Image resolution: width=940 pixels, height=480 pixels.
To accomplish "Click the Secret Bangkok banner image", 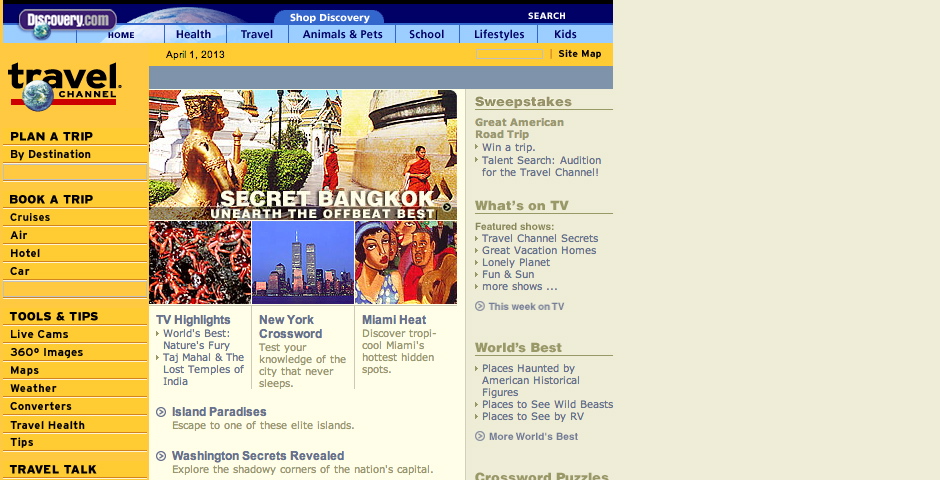I will click(303, 155).
